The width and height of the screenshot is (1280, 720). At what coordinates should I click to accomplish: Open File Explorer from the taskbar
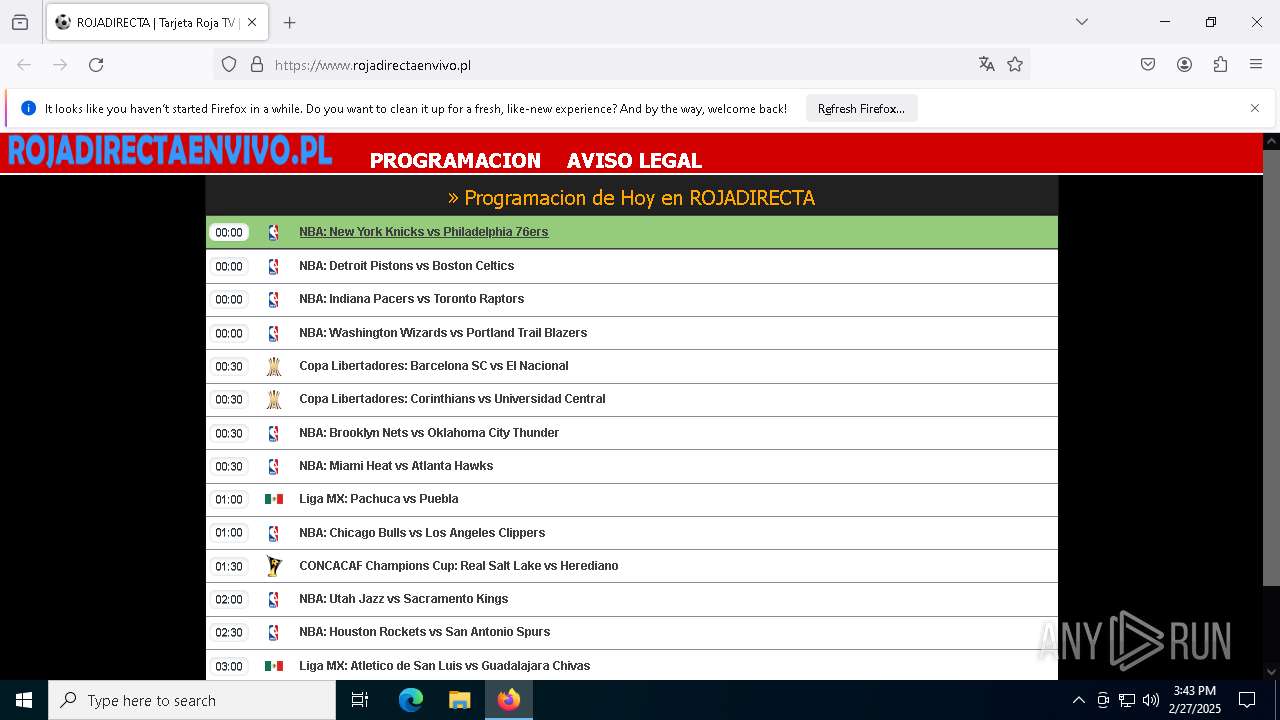click(460, 700)
